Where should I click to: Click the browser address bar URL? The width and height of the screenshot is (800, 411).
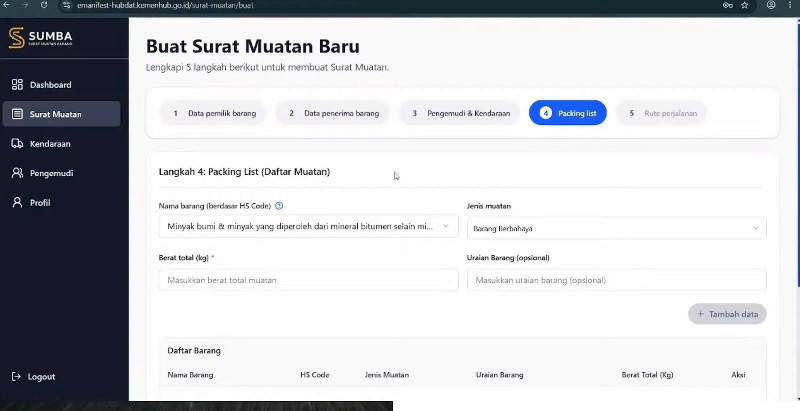pos(165,5)
